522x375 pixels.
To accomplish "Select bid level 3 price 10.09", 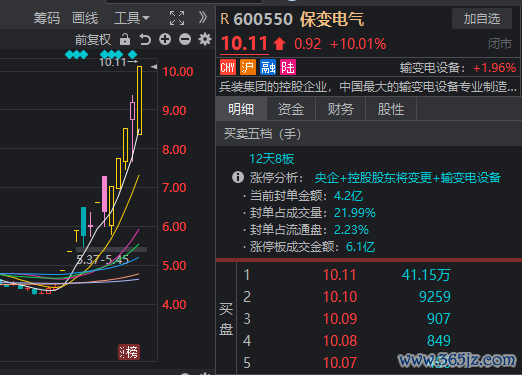I will [340, 319].
